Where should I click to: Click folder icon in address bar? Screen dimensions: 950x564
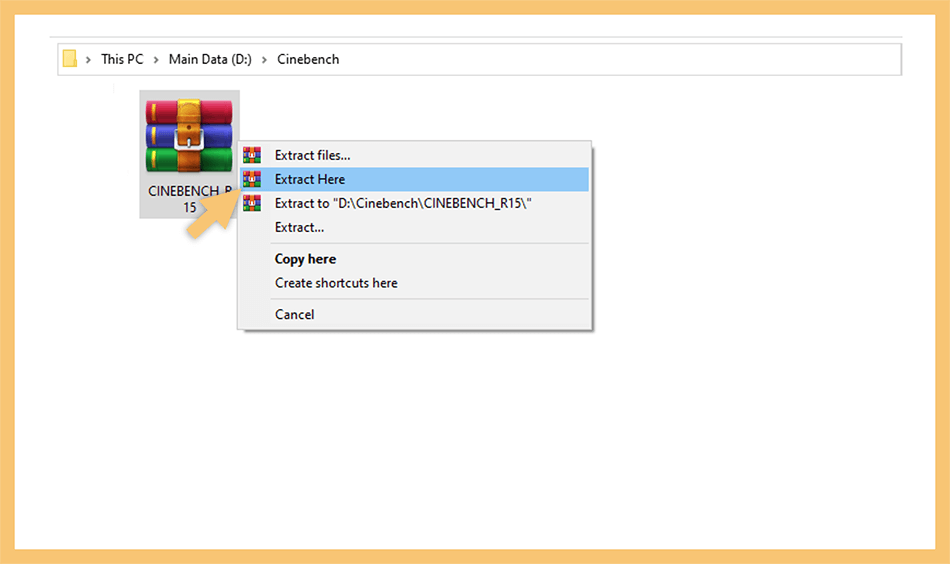[70, 59]
